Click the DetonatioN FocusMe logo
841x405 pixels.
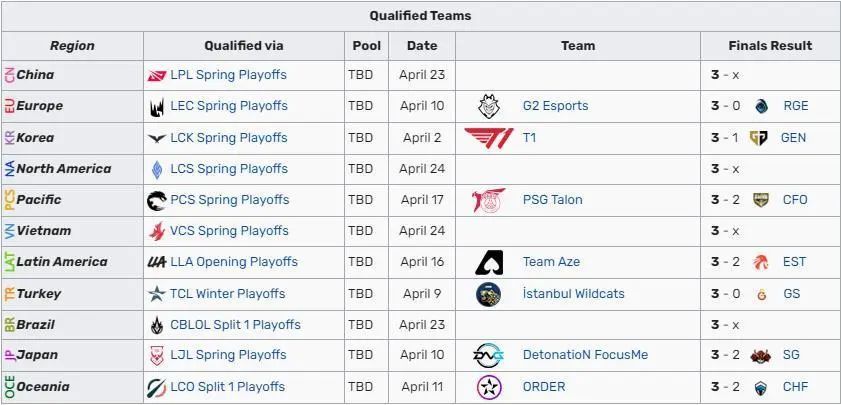(489, 356)
